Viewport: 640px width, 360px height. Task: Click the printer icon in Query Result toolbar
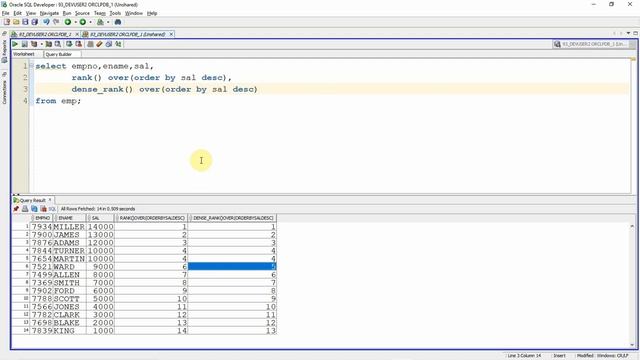pyautogui.click(x=25, y=209)
